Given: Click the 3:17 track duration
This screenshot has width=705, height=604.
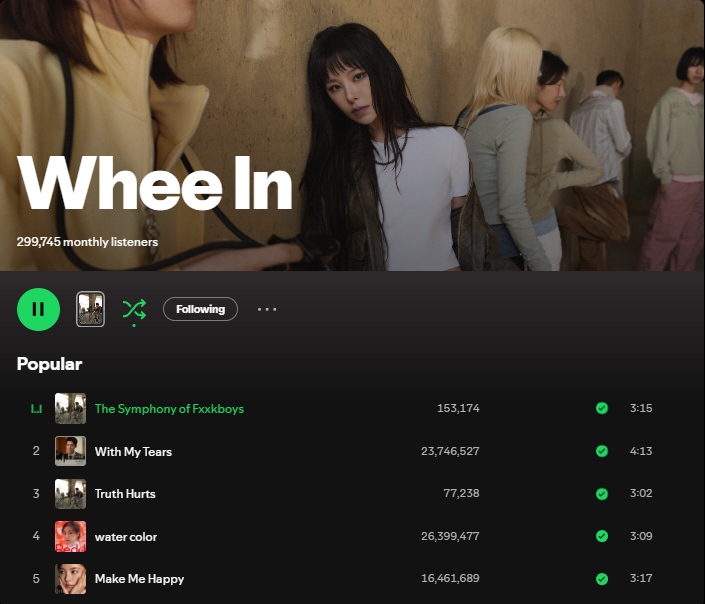Looking at the screenshot, I should click(x=641, y=578).
